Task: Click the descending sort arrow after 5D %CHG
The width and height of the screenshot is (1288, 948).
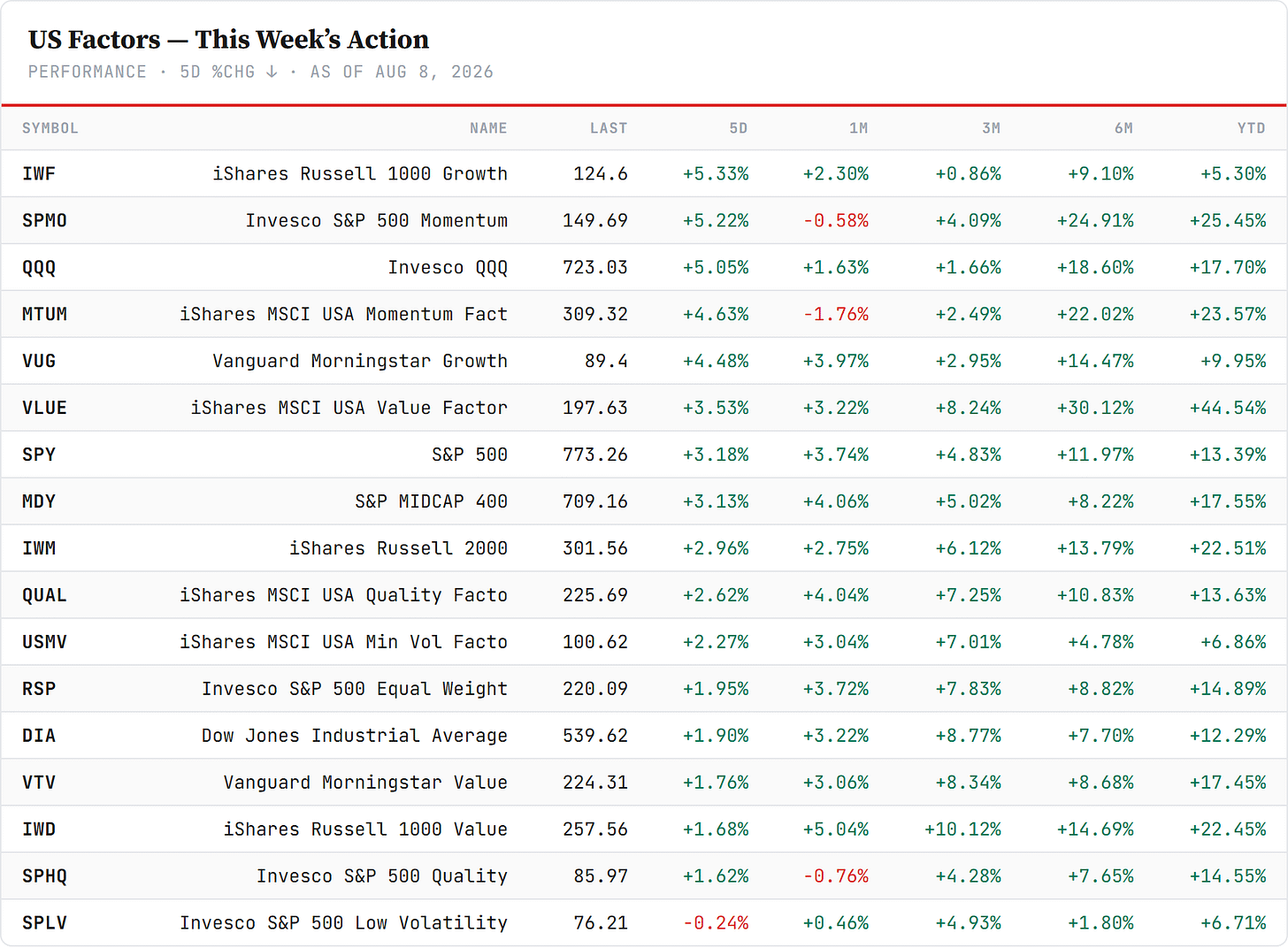Action: click(x=272, y=72)
